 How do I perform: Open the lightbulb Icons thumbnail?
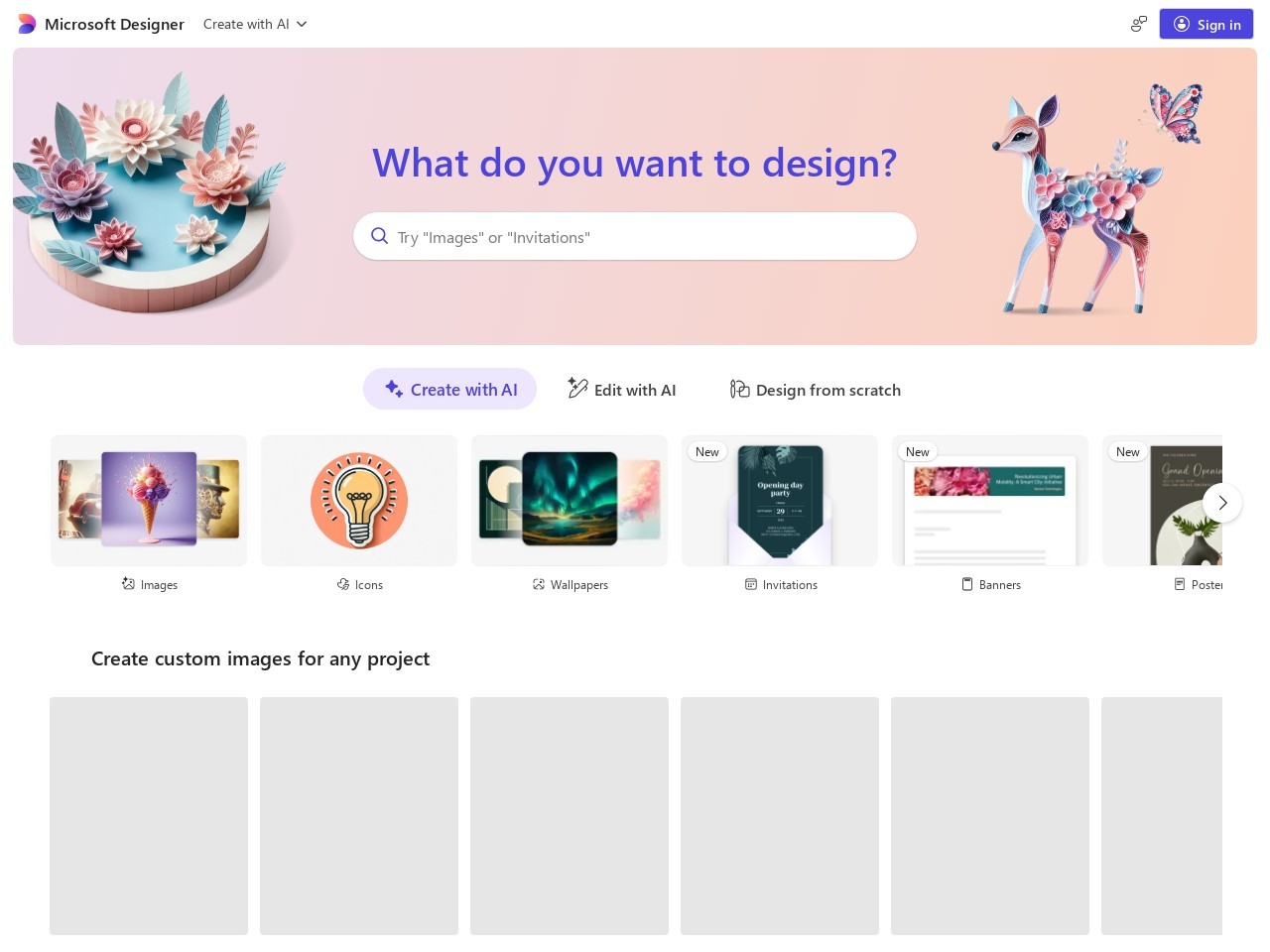click(x=359, y=501)
